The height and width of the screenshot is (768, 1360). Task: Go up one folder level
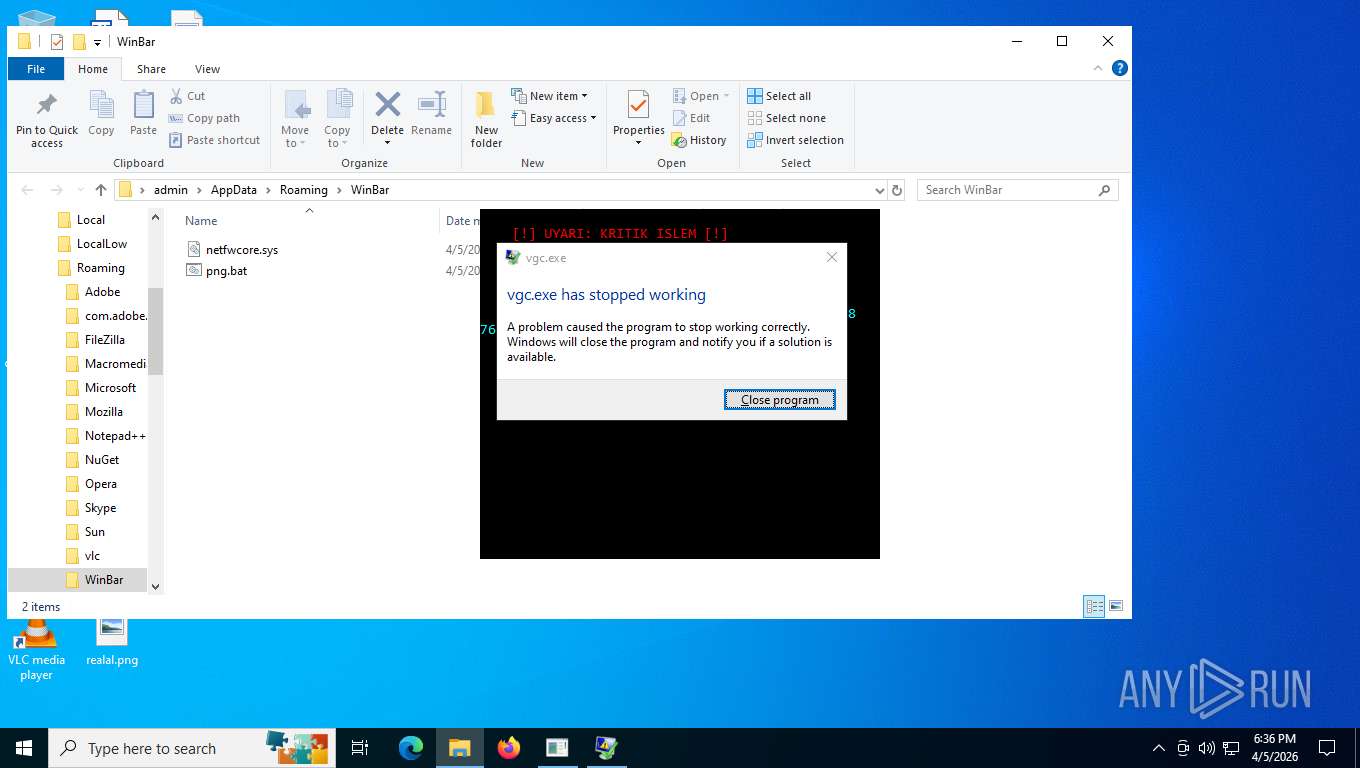pyautogui.click(x=101, y=190)
